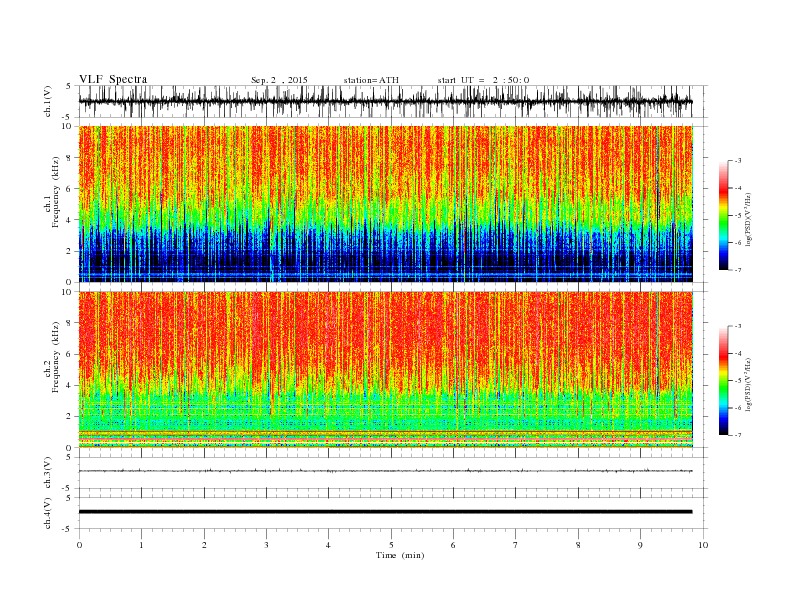Click time axis tick label "9"
This screenshot has width=792, height=612.
pos(640,545)
